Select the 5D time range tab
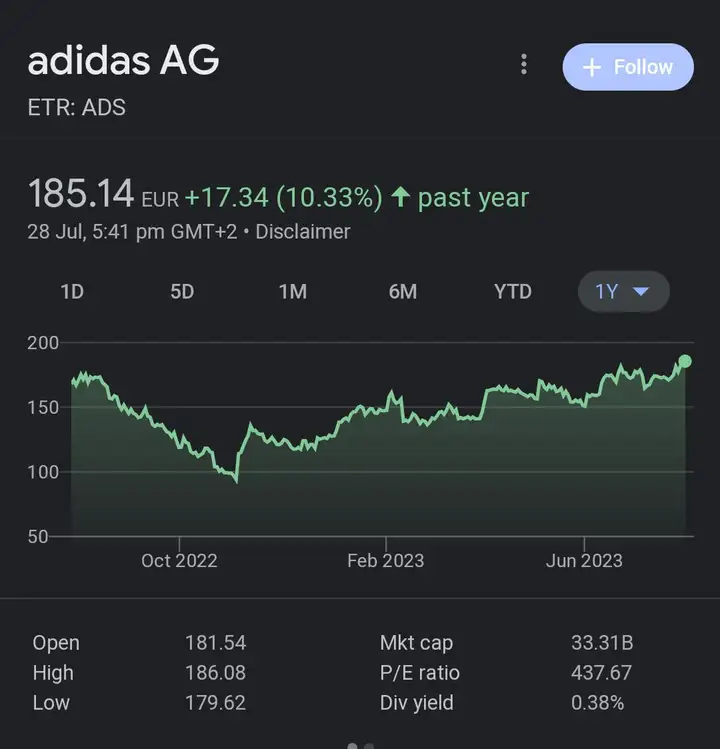Image resolution: width=720 pixels, height=749 pixels. [x=182, y=291]
